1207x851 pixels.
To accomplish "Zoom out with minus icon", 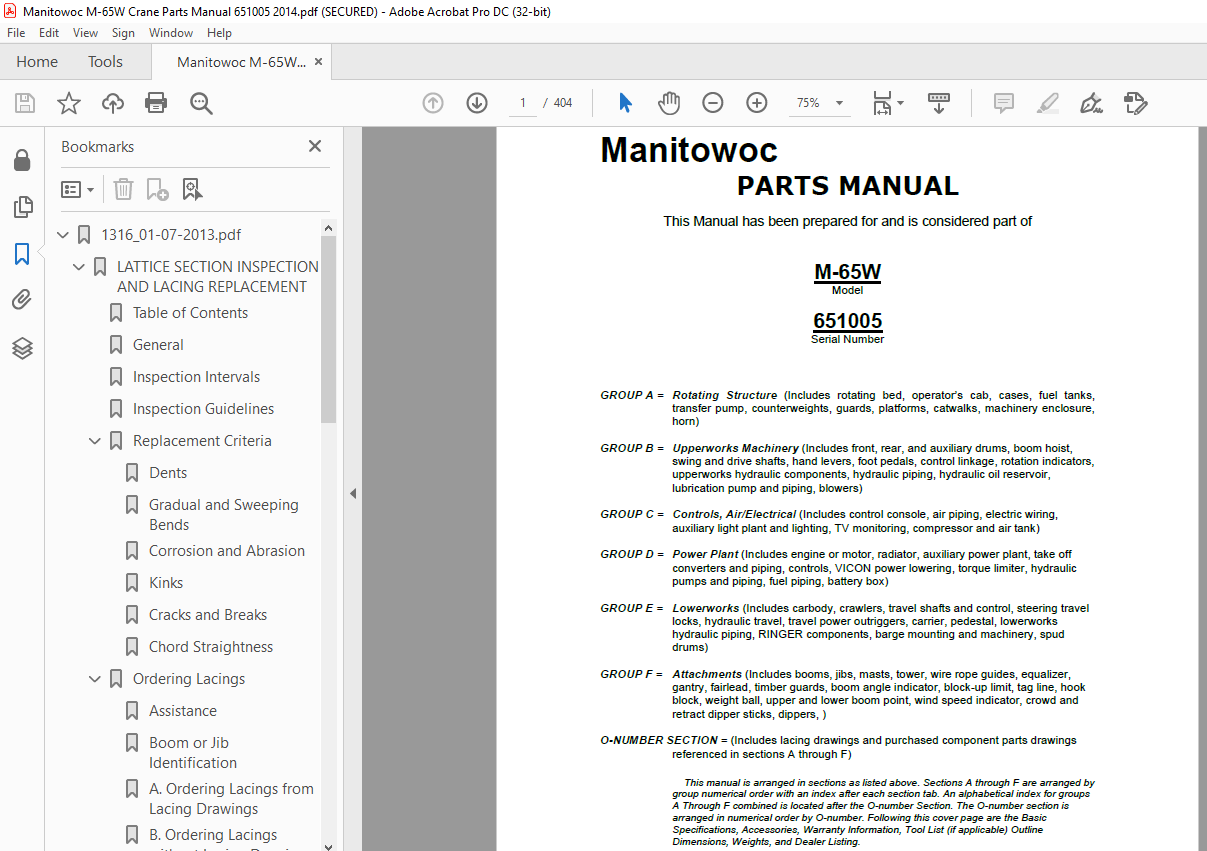I will tap(713, 103).
